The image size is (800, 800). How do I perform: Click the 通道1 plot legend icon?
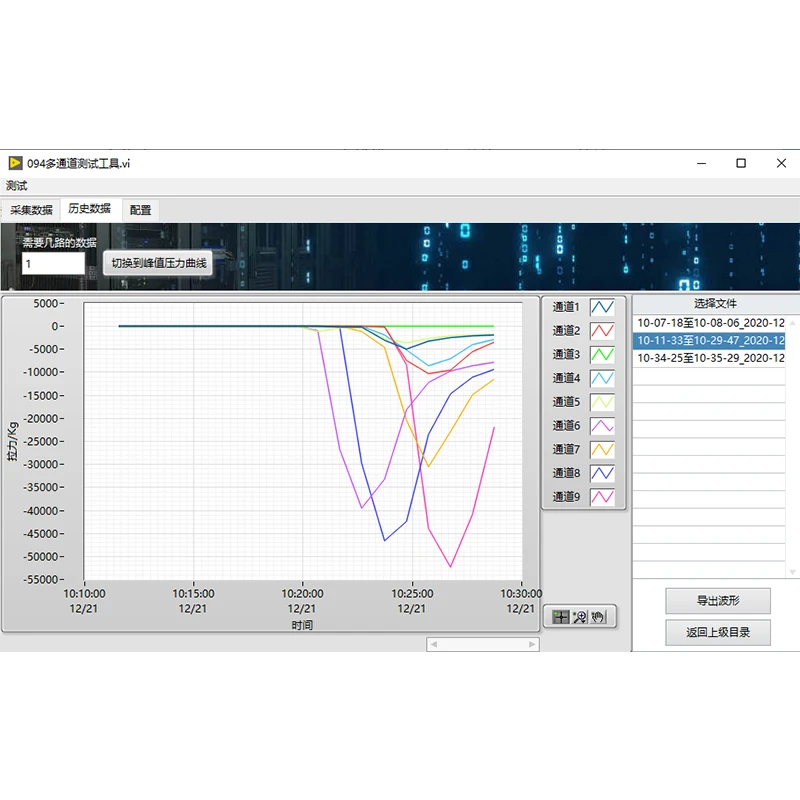(602, 307)
